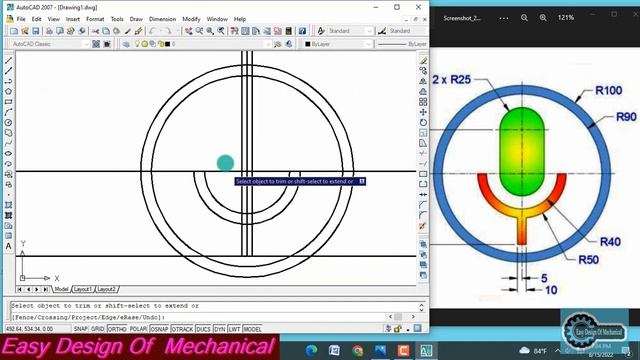Click the Explode modify tool
Screen dimensions: 640x360
(423, 226)
